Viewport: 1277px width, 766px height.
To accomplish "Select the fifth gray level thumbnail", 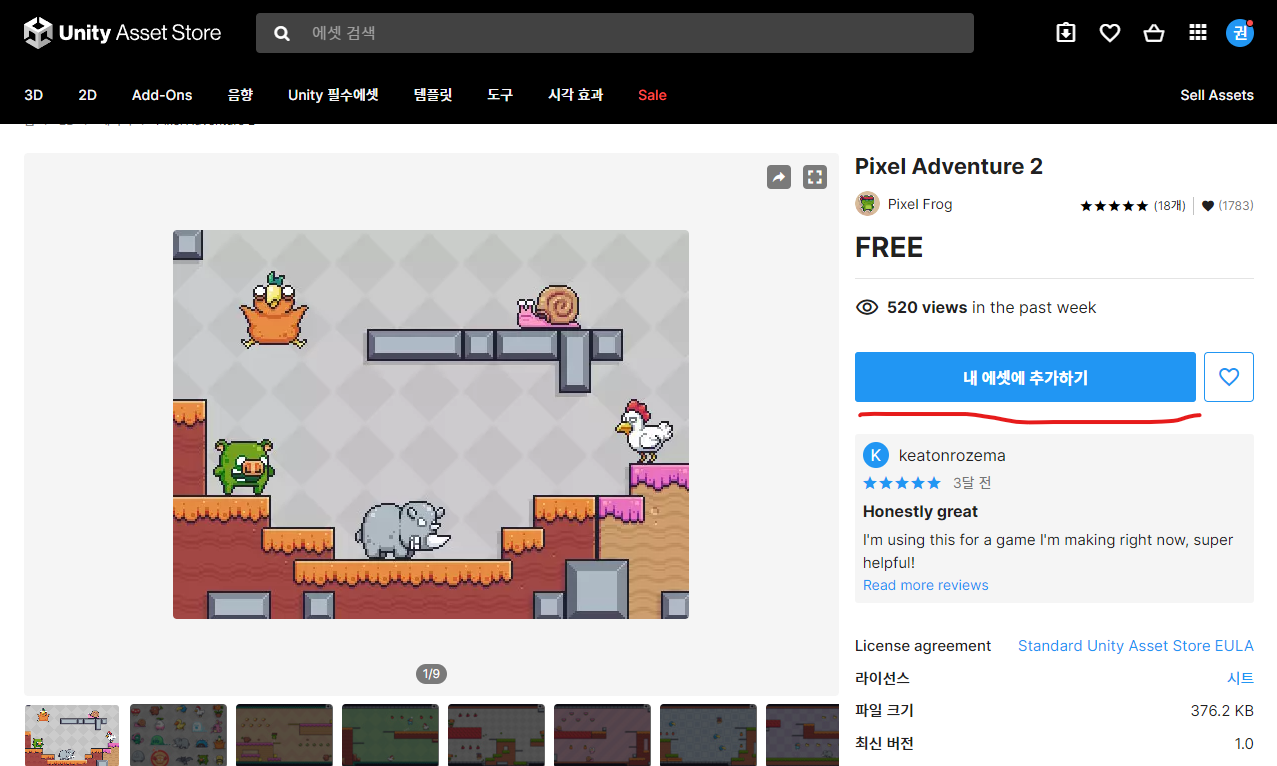I will point(496,735).
